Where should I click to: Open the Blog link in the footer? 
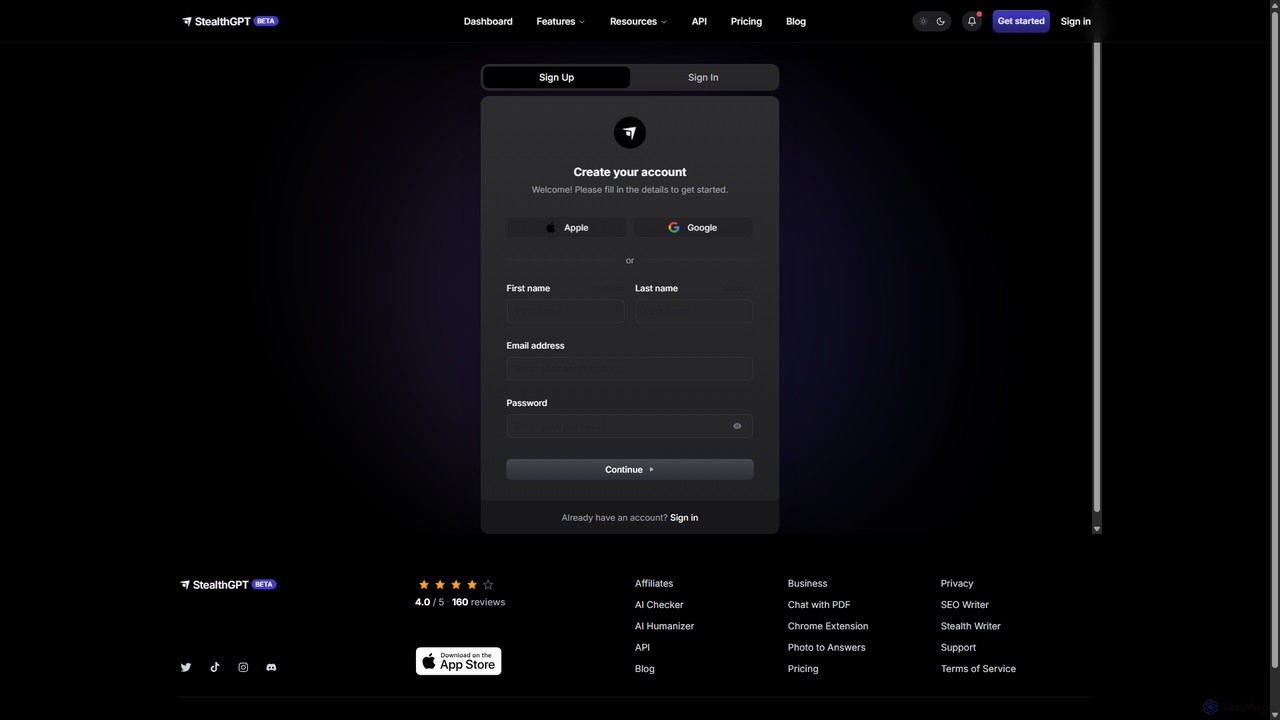click(645, 669)
